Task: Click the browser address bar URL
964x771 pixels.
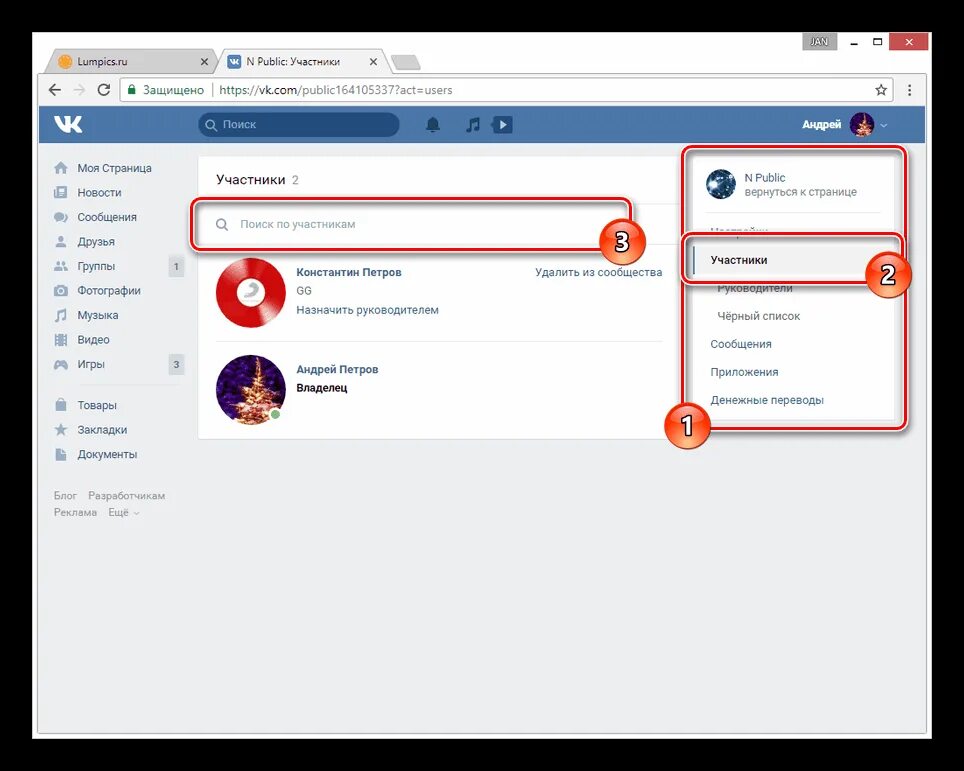Action: pos(336,90)
